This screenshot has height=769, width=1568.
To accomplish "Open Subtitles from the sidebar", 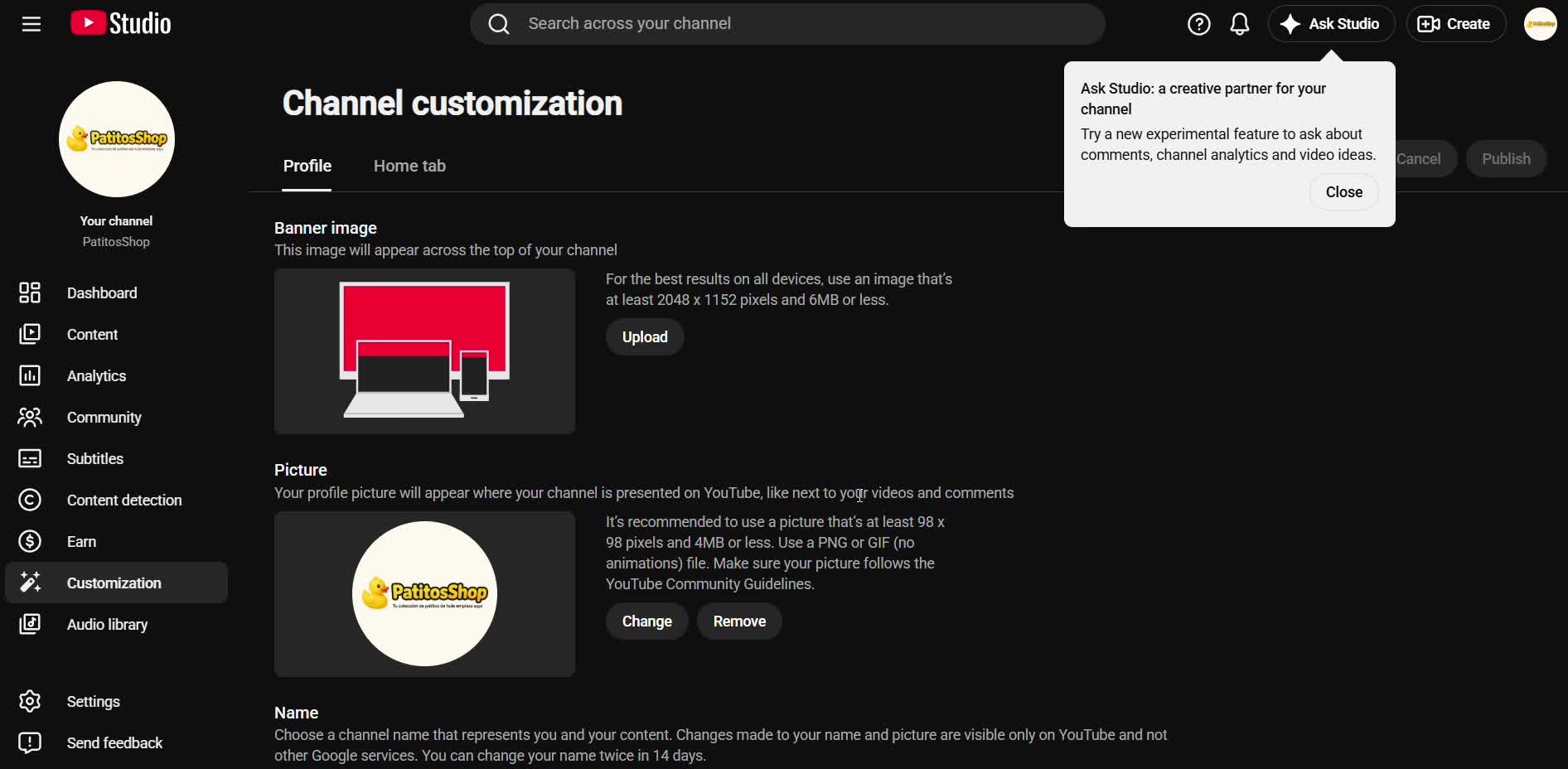I will [116, 458].
